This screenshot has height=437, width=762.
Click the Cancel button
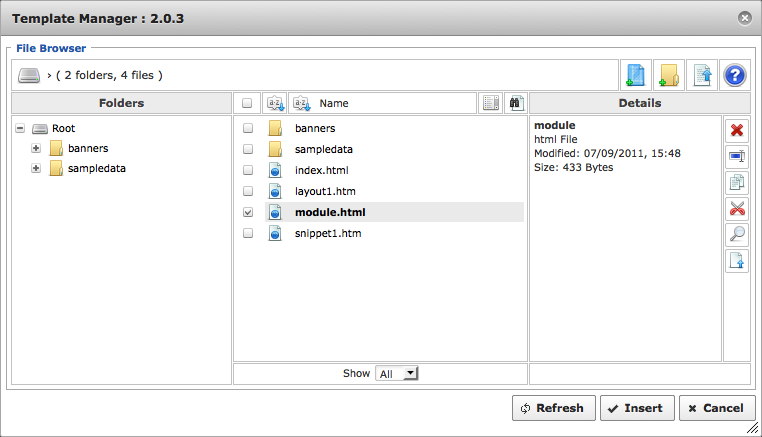pos(717,408)
